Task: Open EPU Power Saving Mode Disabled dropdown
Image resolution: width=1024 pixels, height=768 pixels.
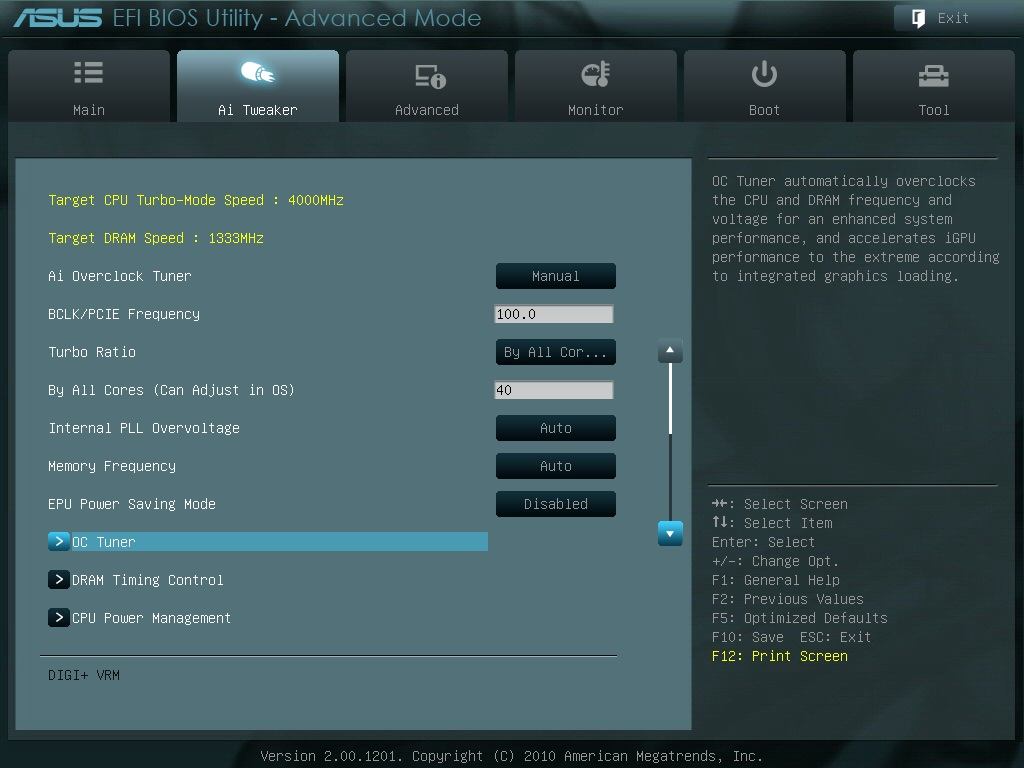Action: (x=556, y=504)
